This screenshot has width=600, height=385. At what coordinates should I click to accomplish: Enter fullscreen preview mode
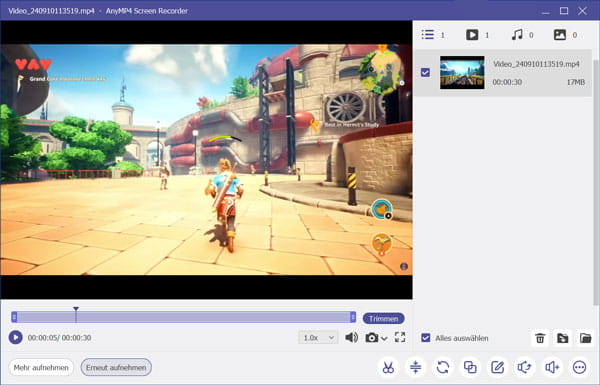point(400,337)
